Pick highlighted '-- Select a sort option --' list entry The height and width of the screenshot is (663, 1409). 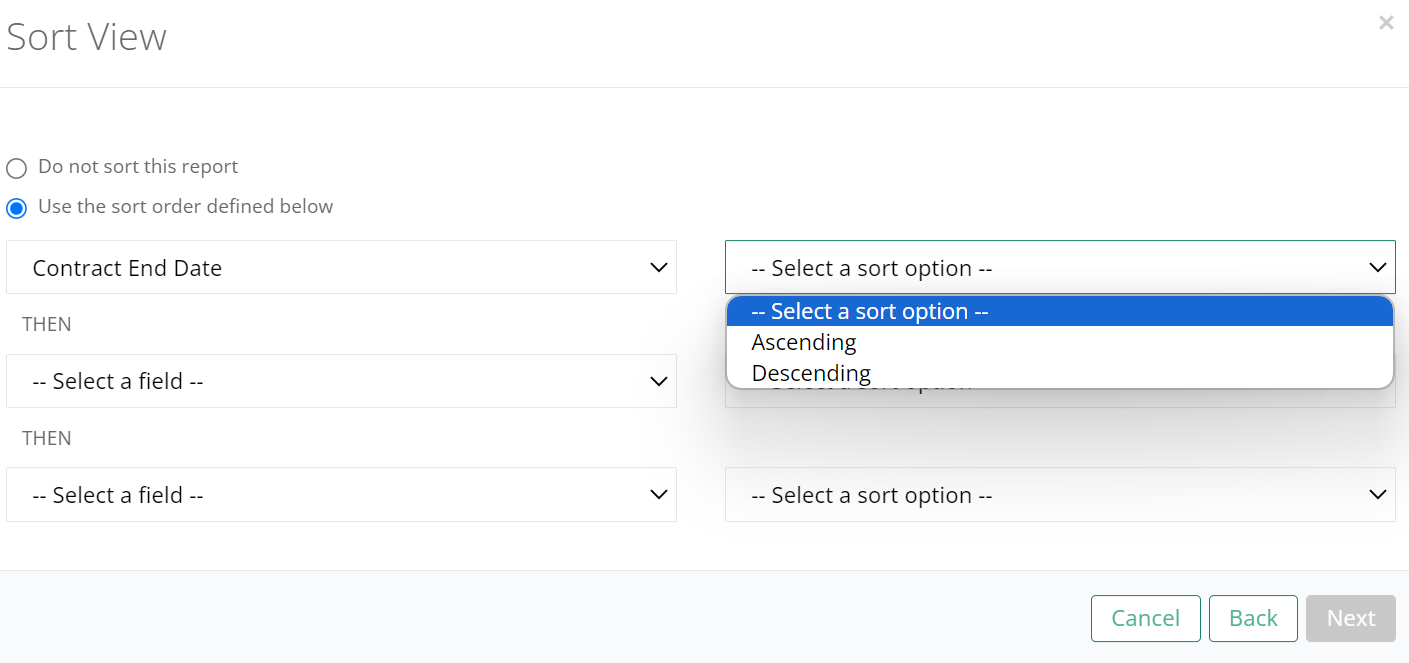(x=870, y=311)
